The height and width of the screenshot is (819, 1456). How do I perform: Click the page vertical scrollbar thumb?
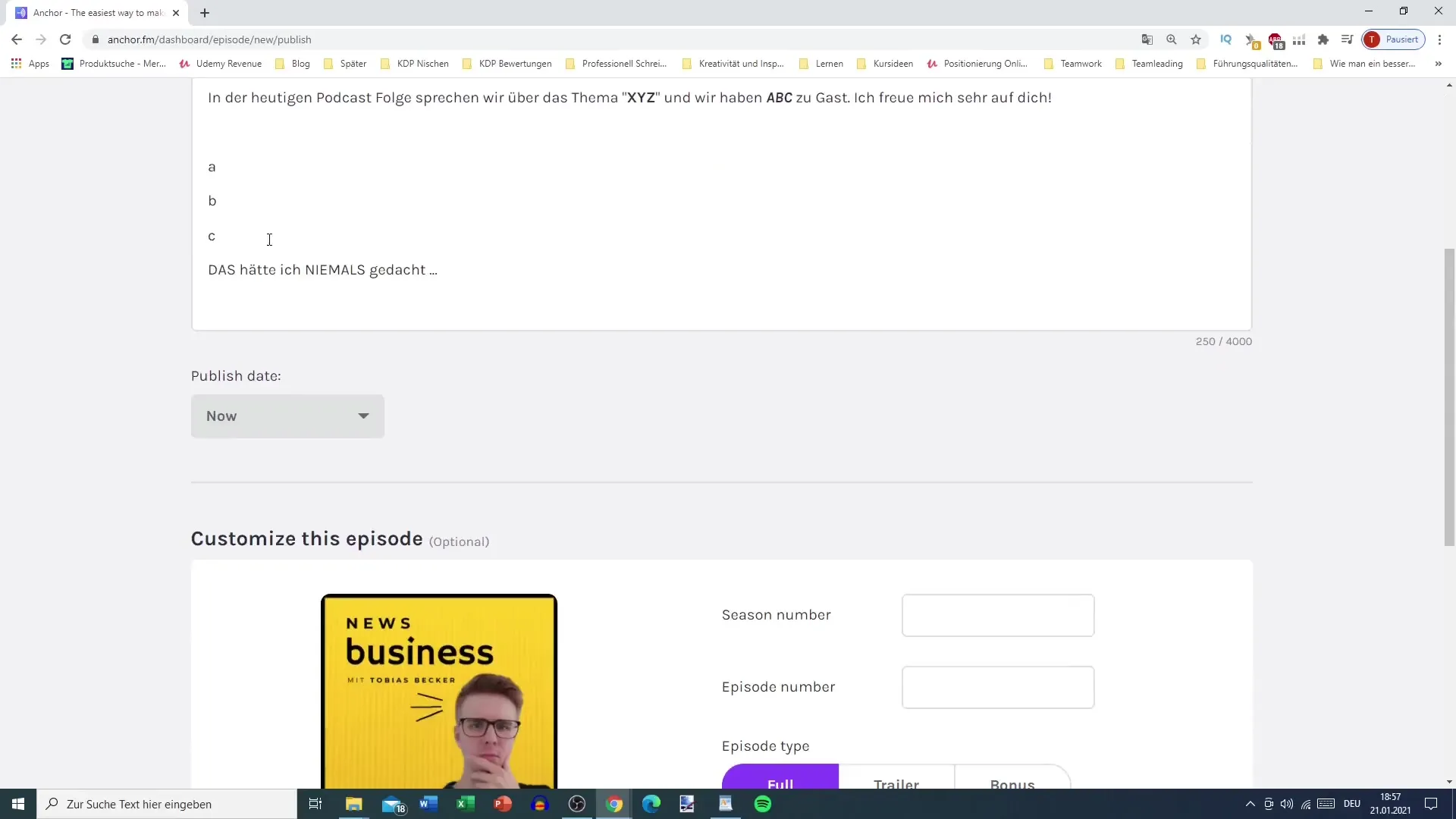(x=1449, y=397)
